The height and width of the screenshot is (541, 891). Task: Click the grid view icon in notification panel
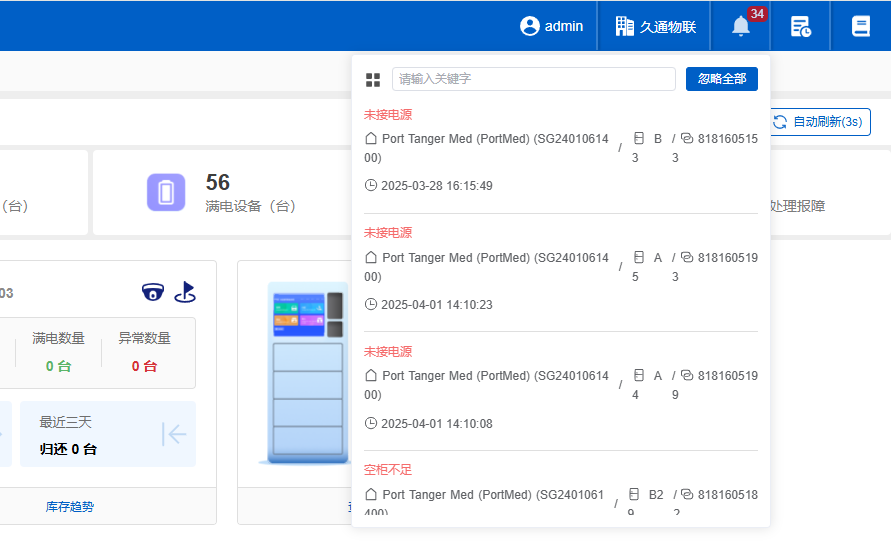[x=373, y=80]
